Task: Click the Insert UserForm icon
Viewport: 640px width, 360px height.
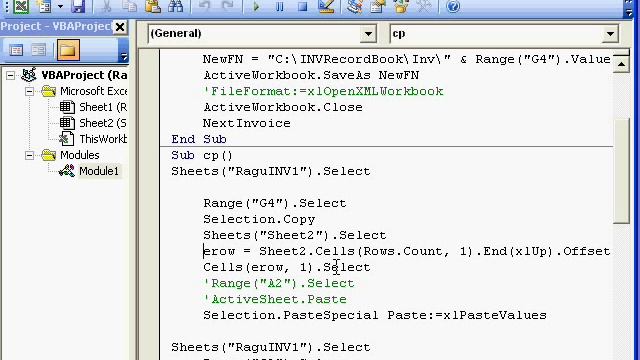Action: pos(44,7)
